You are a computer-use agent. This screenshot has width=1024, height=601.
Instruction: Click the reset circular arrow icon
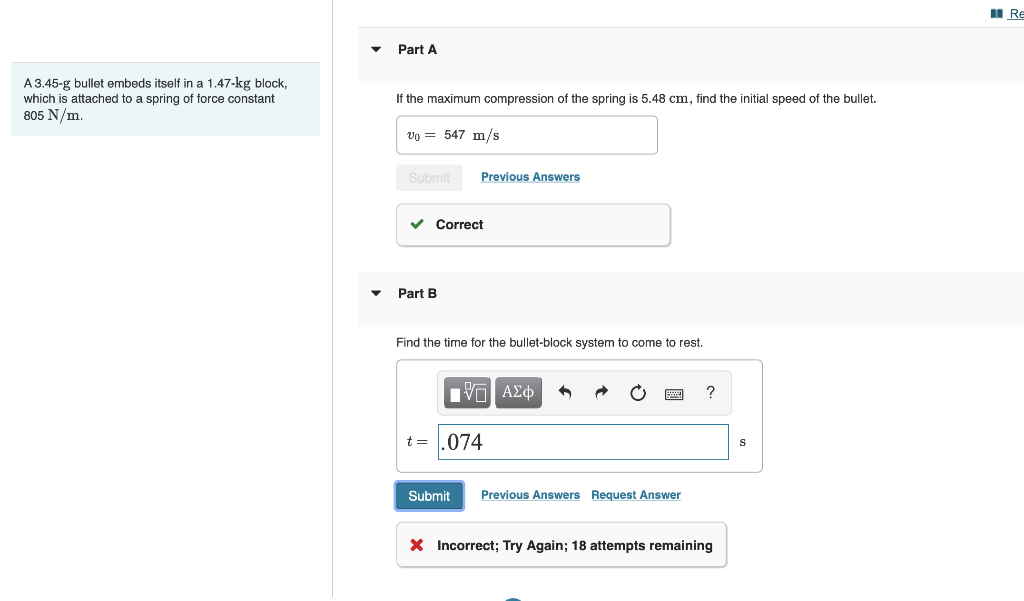coord(638,393)
